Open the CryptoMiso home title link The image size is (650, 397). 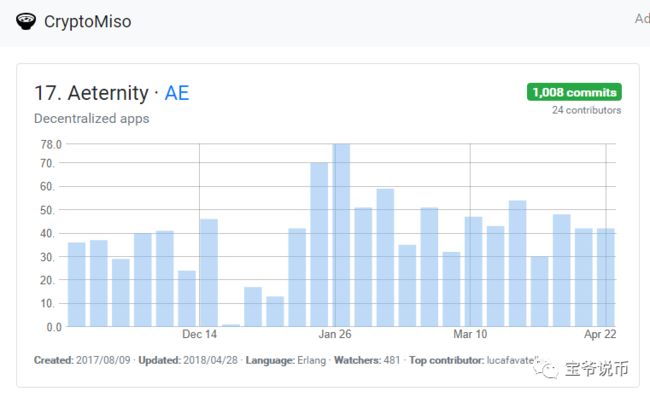click(87, 22)
